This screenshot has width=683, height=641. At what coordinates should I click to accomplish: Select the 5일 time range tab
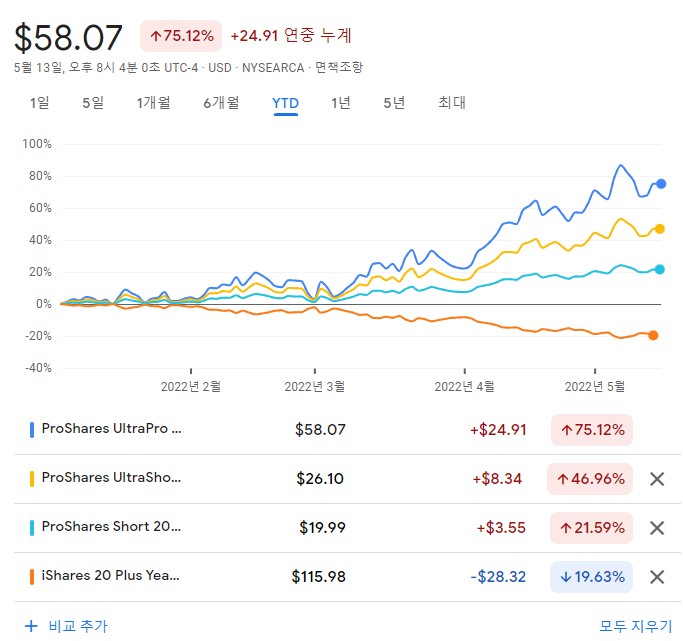(x=93, y=103)
